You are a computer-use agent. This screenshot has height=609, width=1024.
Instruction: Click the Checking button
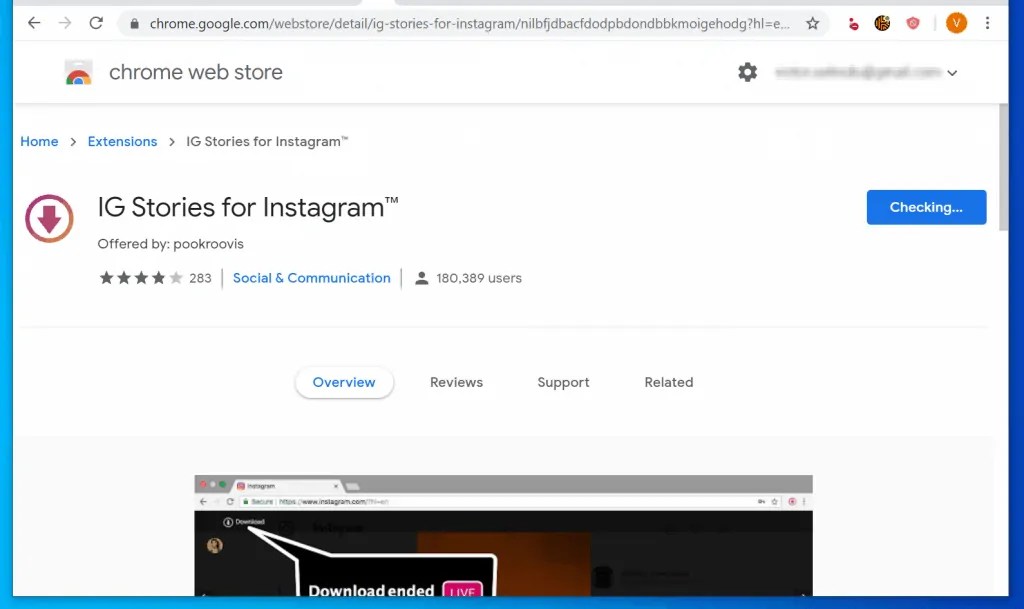pyautogui.click(x=925, y=207)
